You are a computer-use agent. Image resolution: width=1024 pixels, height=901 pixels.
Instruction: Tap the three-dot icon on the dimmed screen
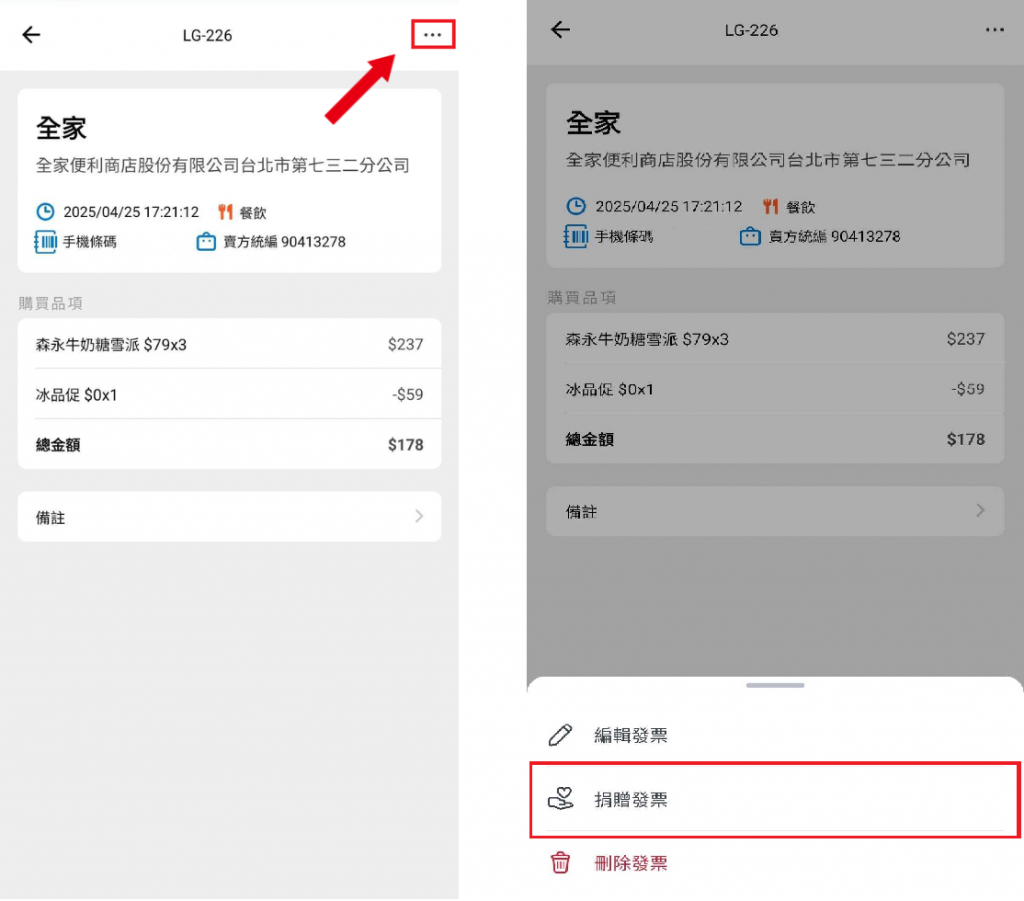pyautogui.click(x=995, y=29)
